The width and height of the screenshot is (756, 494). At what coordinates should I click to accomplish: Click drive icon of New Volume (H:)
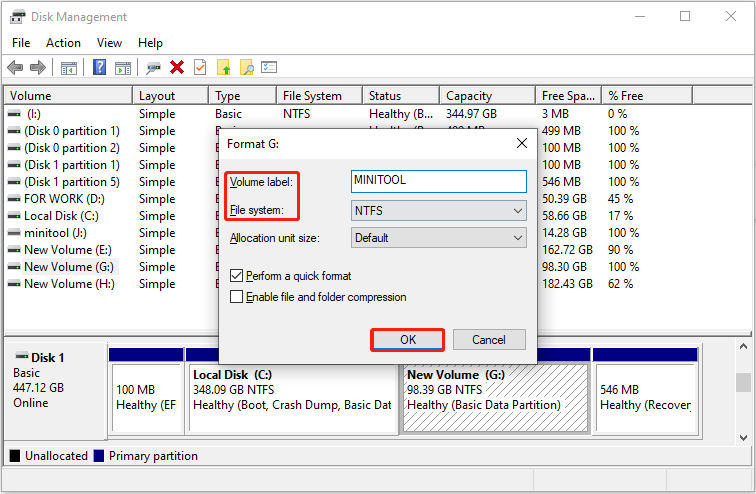click(x=14, y=284)
